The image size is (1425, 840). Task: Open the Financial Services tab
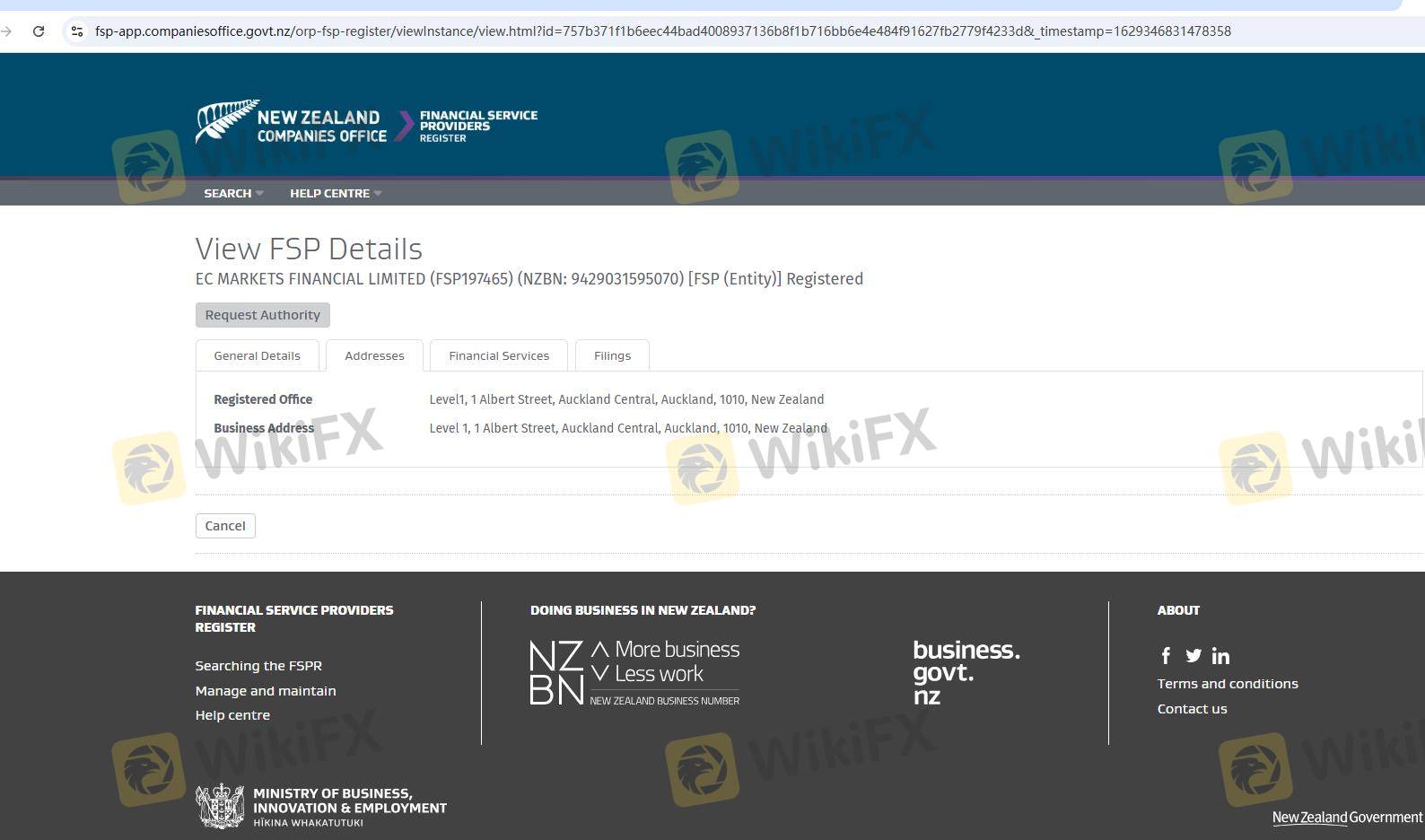(499, 355)
